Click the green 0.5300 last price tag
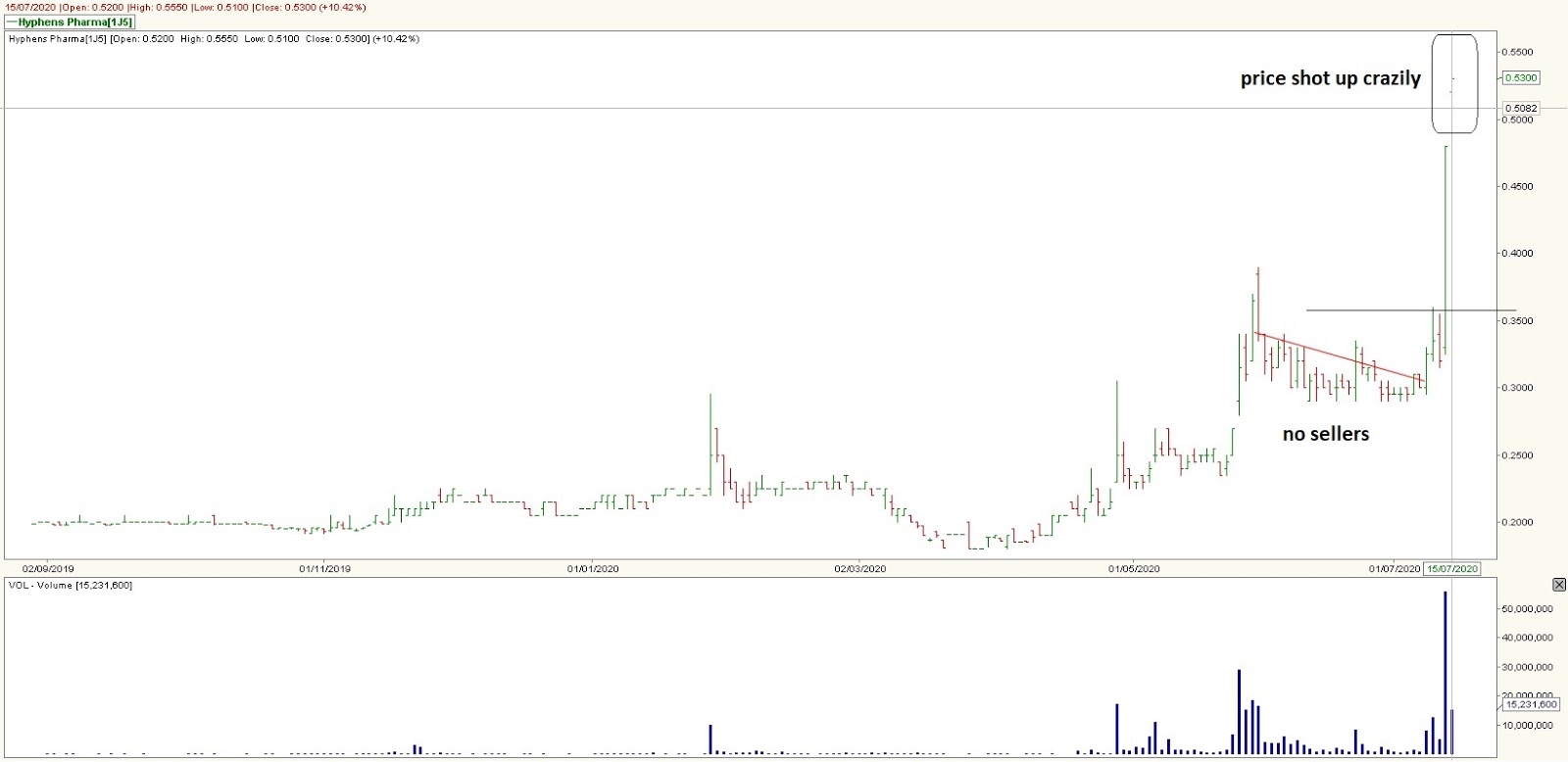Image resolution: width=1568 pixels, height=762 pixels. [x=1521, y=78]
